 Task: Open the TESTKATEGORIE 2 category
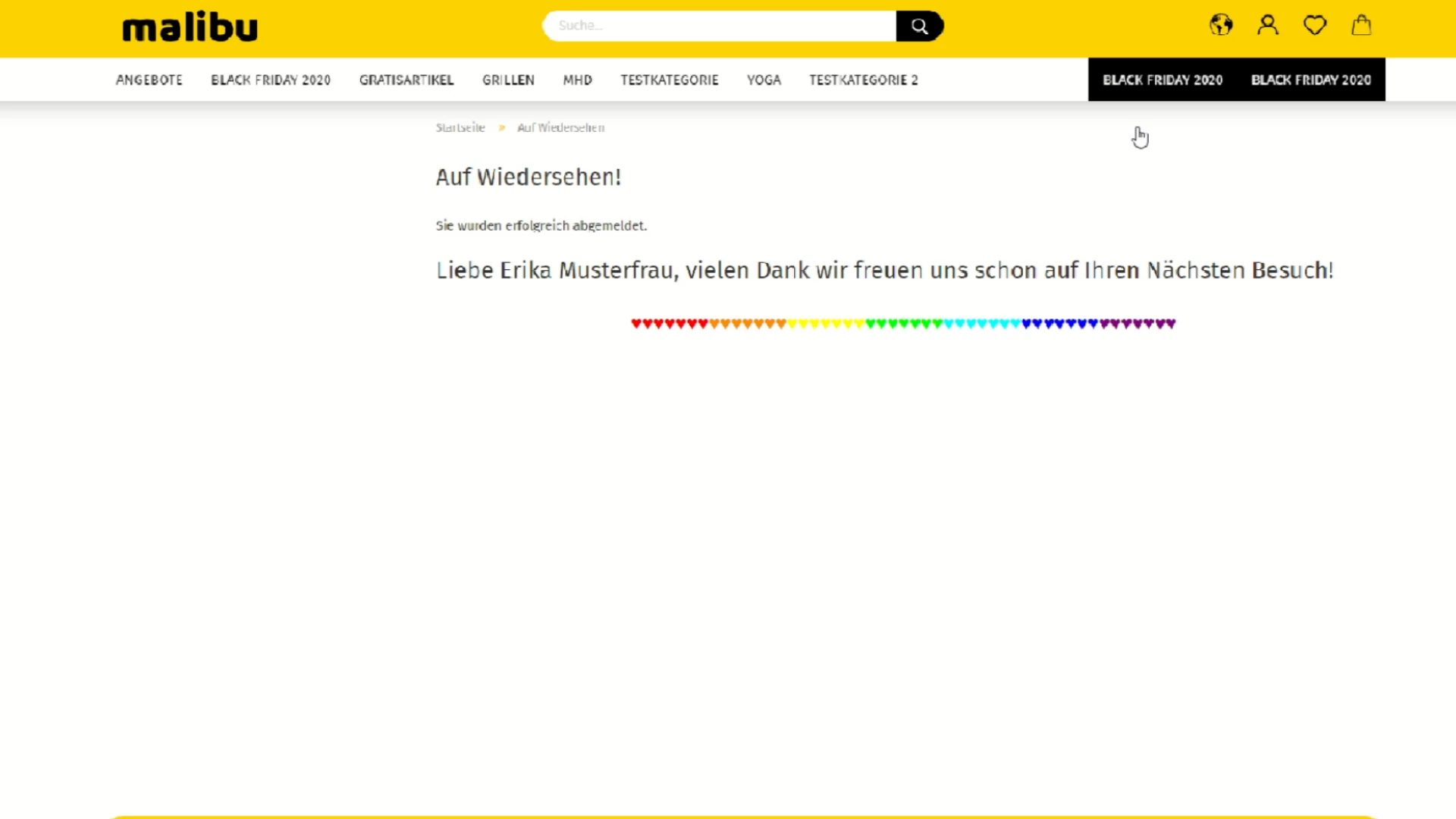pyautogui.click(x=864, y=80)
